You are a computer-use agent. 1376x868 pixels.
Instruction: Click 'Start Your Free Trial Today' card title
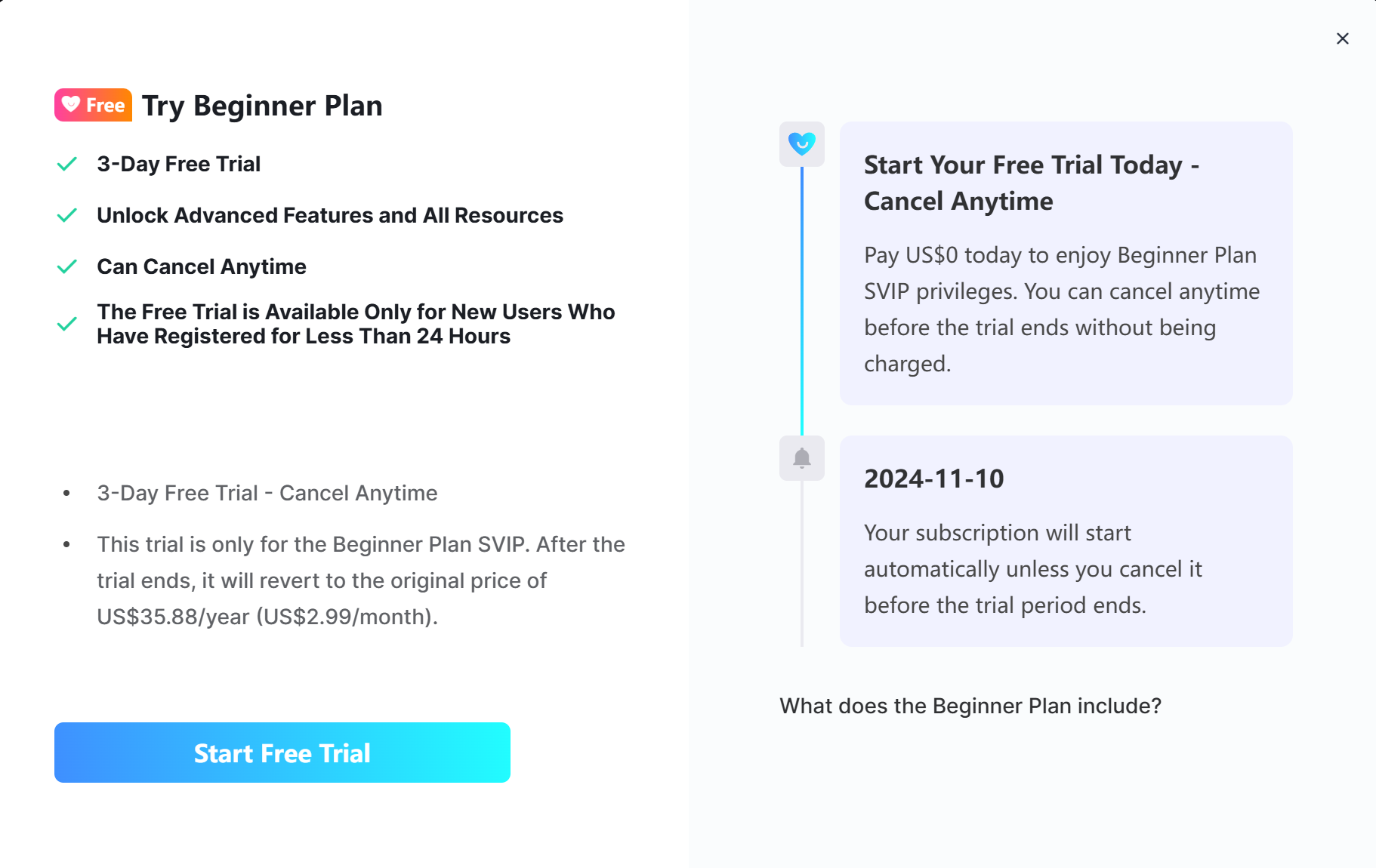tap(1032, 183)
